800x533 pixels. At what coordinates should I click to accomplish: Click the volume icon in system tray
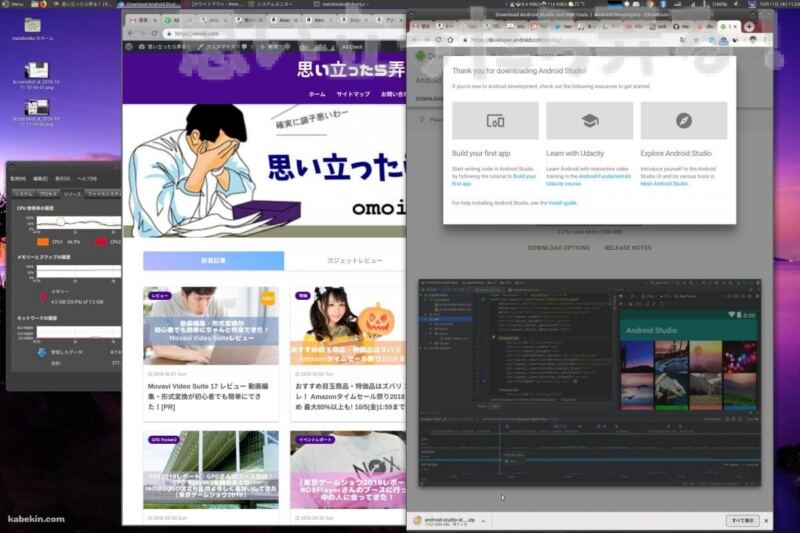point(736,4)
